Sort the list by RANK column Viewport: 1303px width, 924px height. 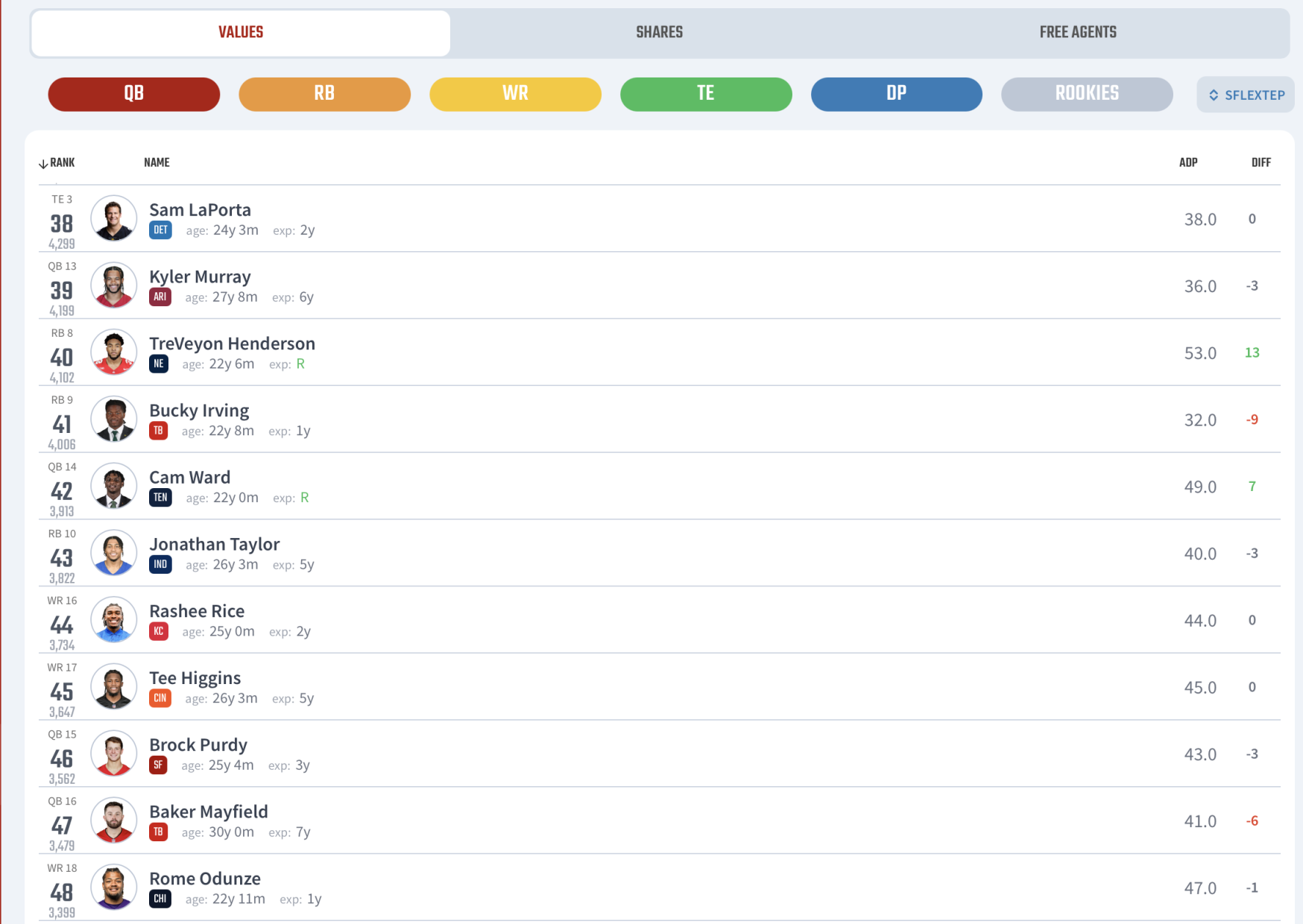pyautogui.click(x=57, y=162)
